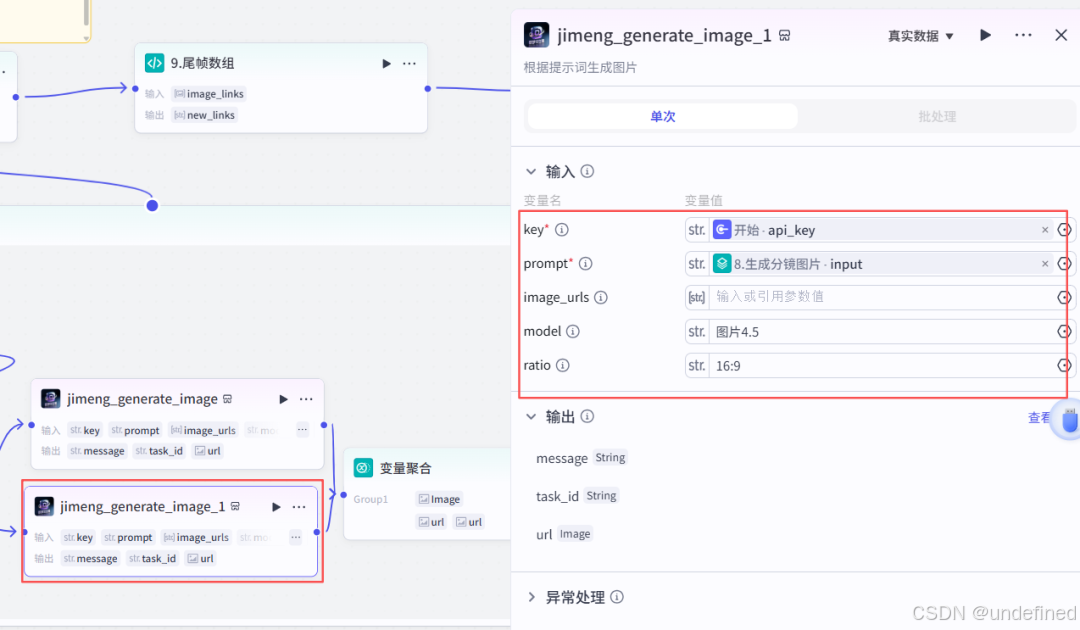
Task: Open more options menu on jimeng_generate_image node
Action: 306,398
